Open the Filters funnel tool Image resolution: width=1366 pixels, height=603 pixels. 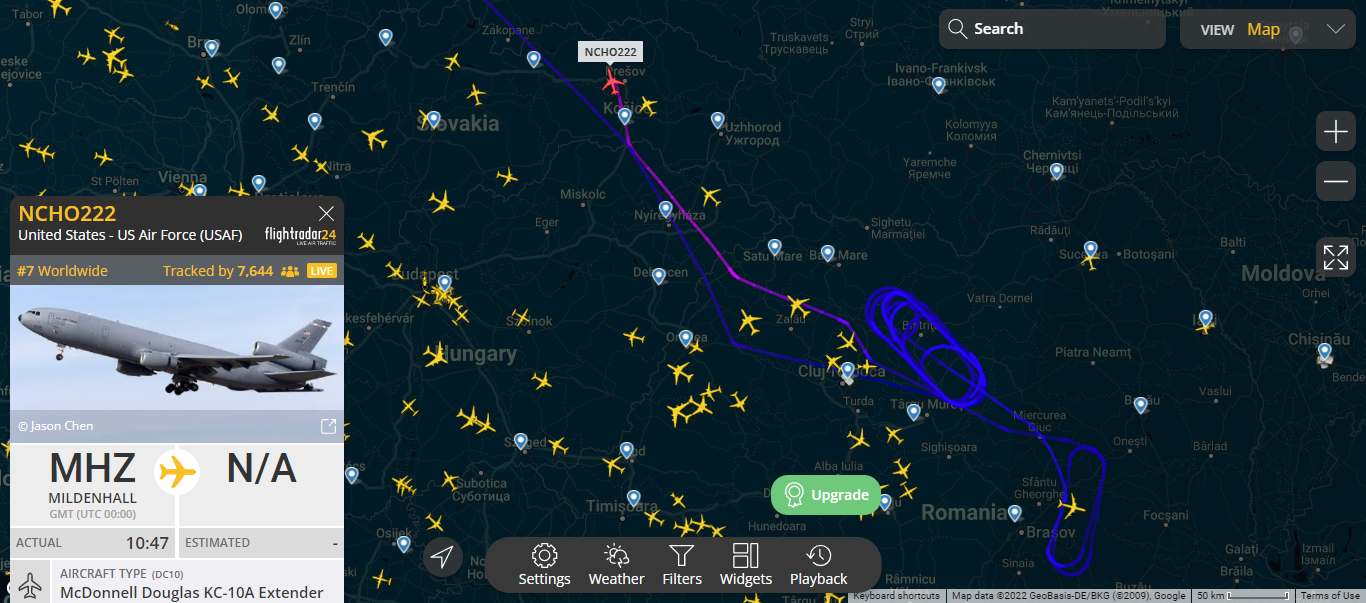pos(682,566)
